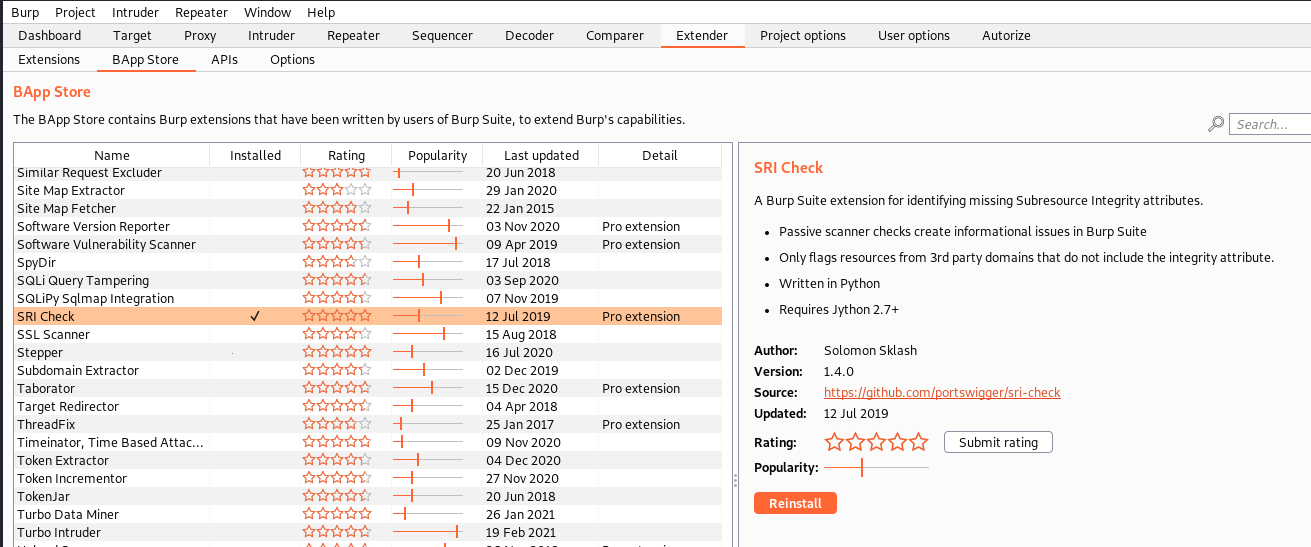
Task: Switch to the Proxy tab
Action: [200, 36]
